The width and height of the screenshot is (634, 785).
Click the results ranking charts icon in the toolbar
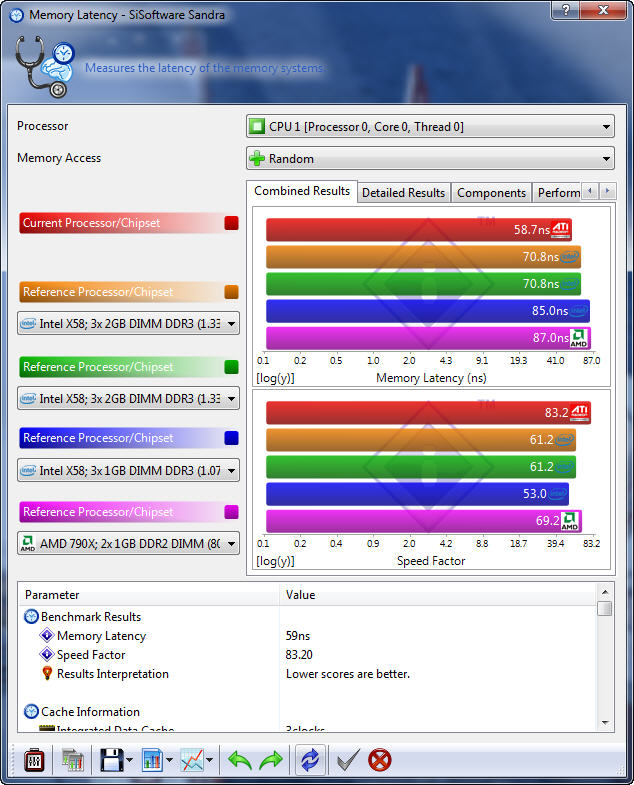(x=73, y=760)
